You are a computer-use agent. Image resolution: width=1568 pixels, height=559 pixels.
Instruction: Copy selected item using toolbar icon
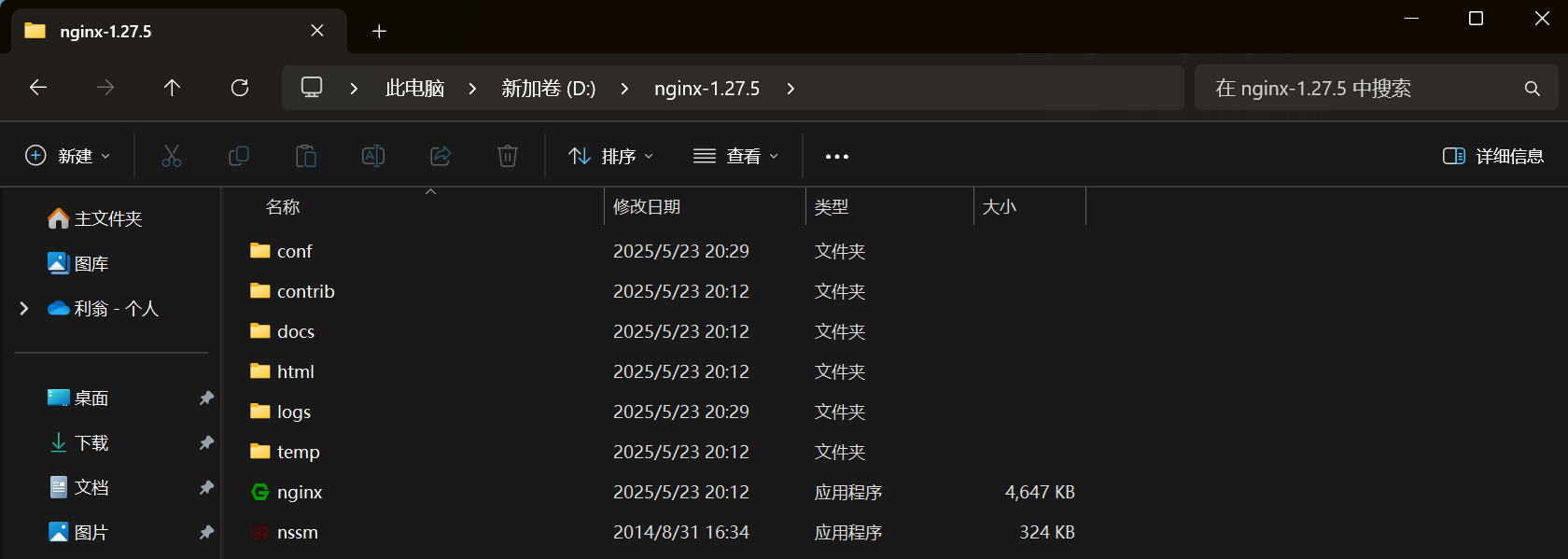239,156
